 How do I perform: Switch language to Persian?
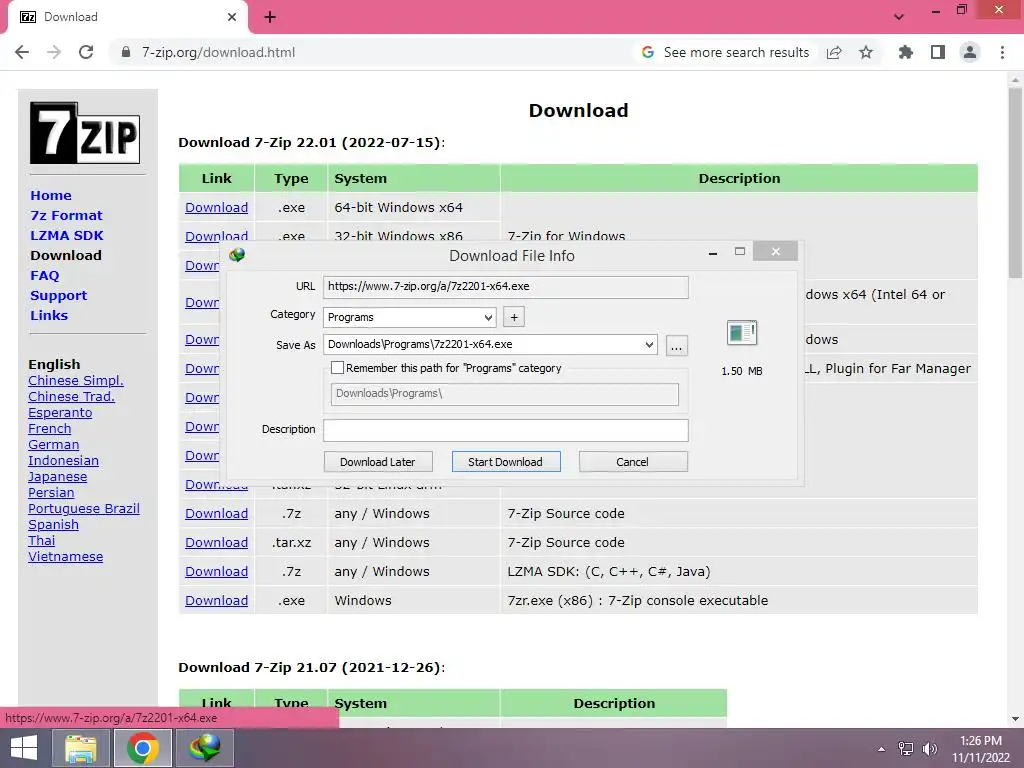click(x=51, y=492)
